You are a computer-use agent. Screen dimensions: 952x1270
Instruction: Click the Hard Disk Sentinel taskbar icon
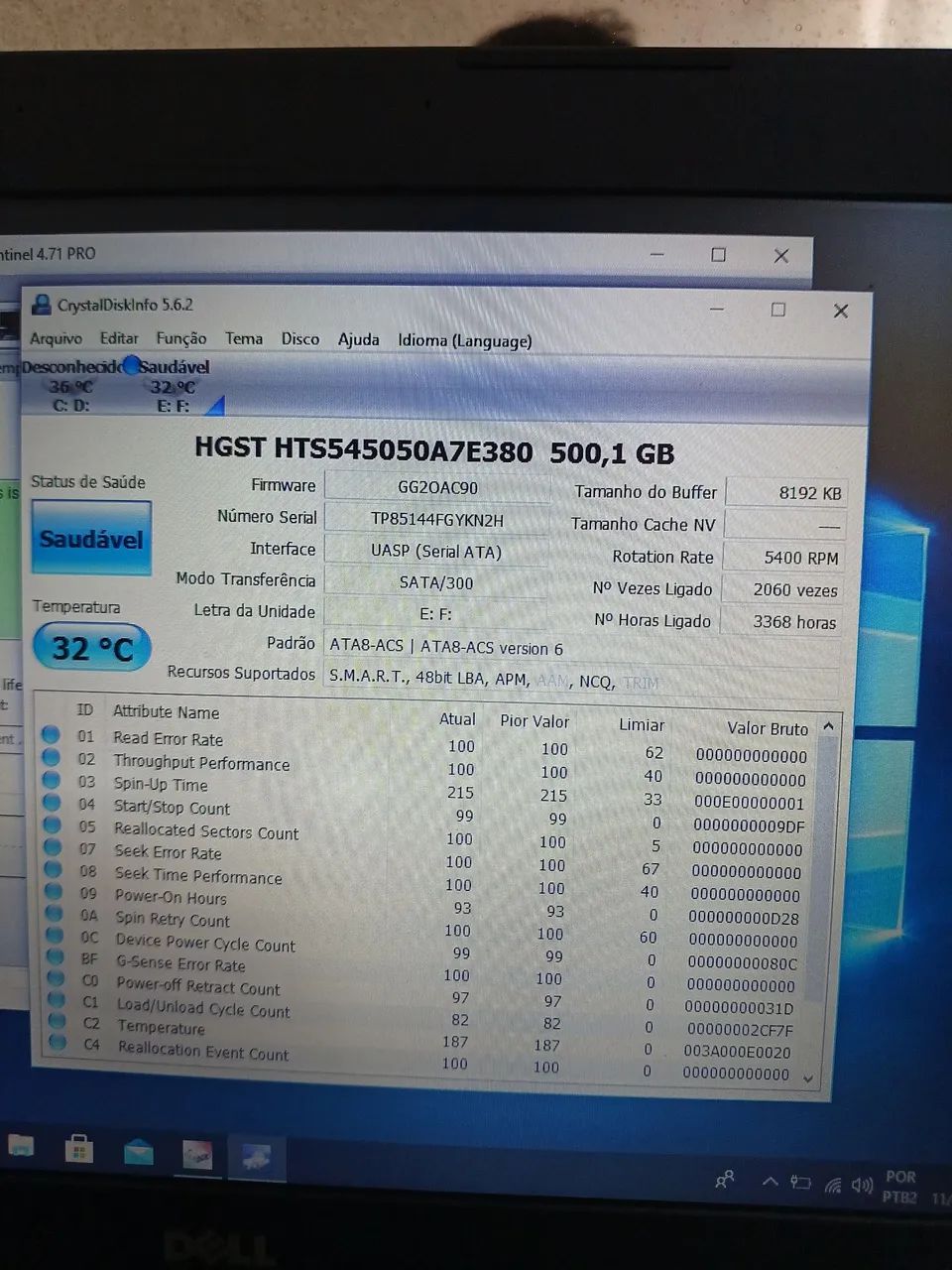[197, 1155]
